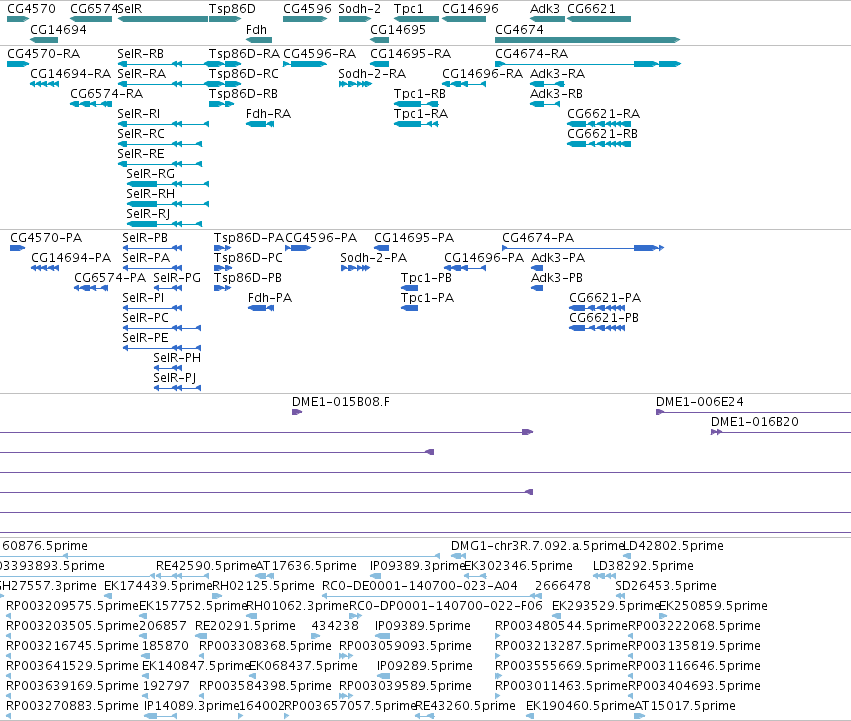The width and height of the screenshot is (851, 721).
Task: Open the CG4596 gene label
Action: pos(307,9)
